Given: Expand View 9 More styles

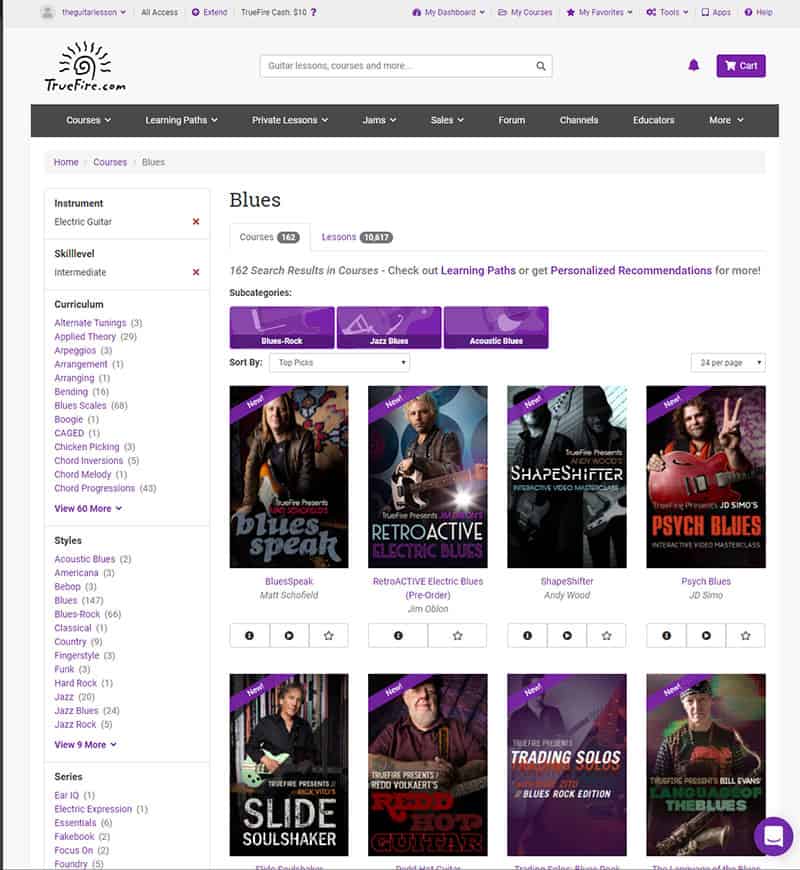Looking at the screenshot, I should [x=85, y=745].
